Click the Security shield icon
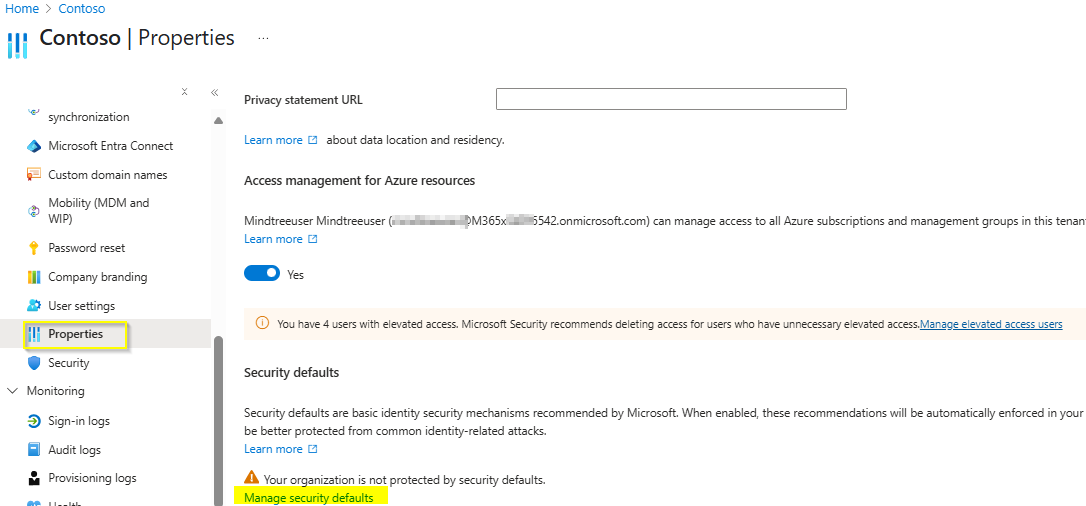 point(34,363)
